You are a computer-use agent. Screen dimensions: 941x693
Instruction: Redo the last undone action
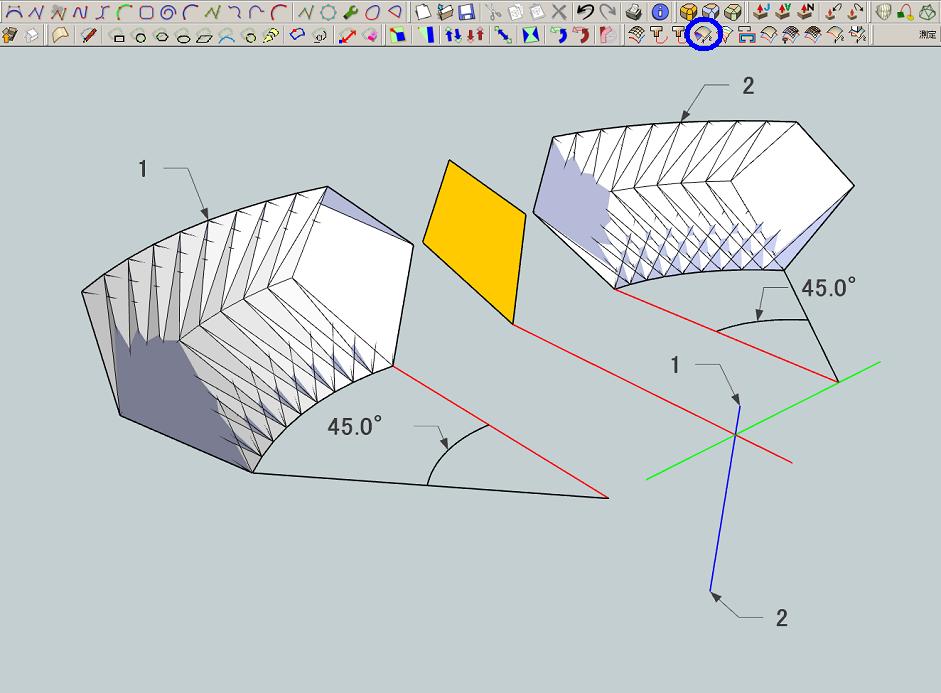pos(608,11)
